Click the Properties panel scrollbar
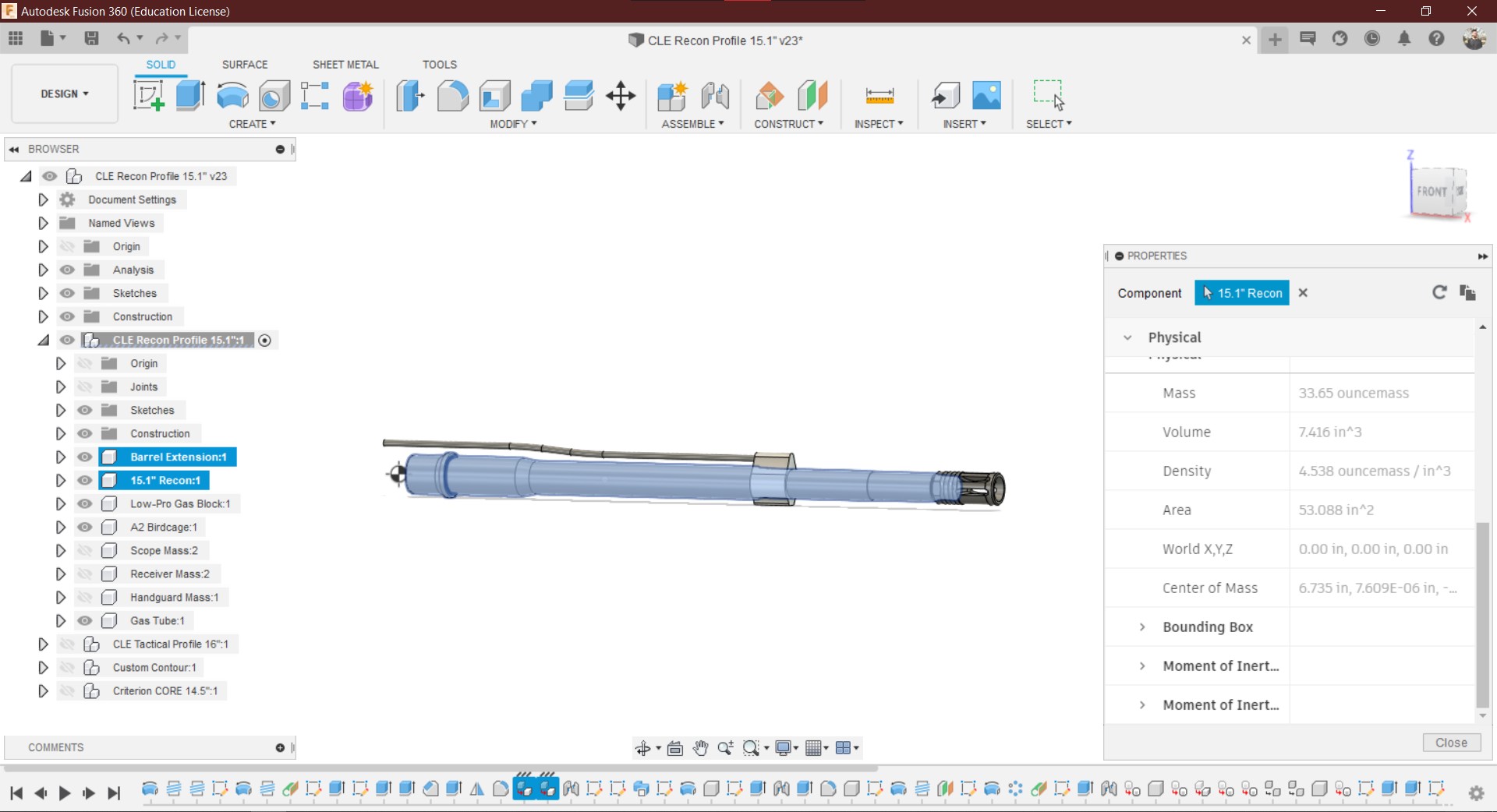The height and width of the screenshot is (812, 1497). click(1482, 614)
